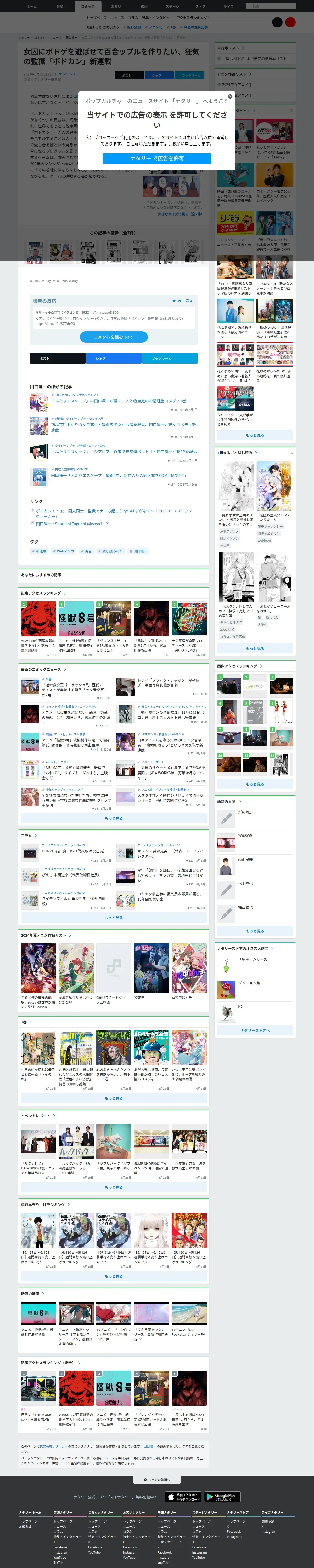
Task: Open the YOASOBI thumbnail in 話題の人物
Action: [x=226, y=843]
